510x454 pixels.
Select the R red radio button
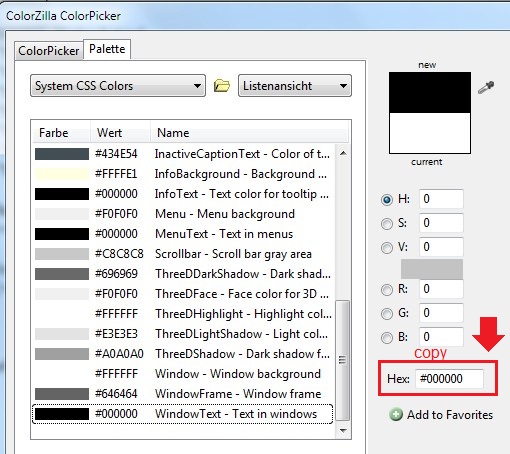coord(387,290)
